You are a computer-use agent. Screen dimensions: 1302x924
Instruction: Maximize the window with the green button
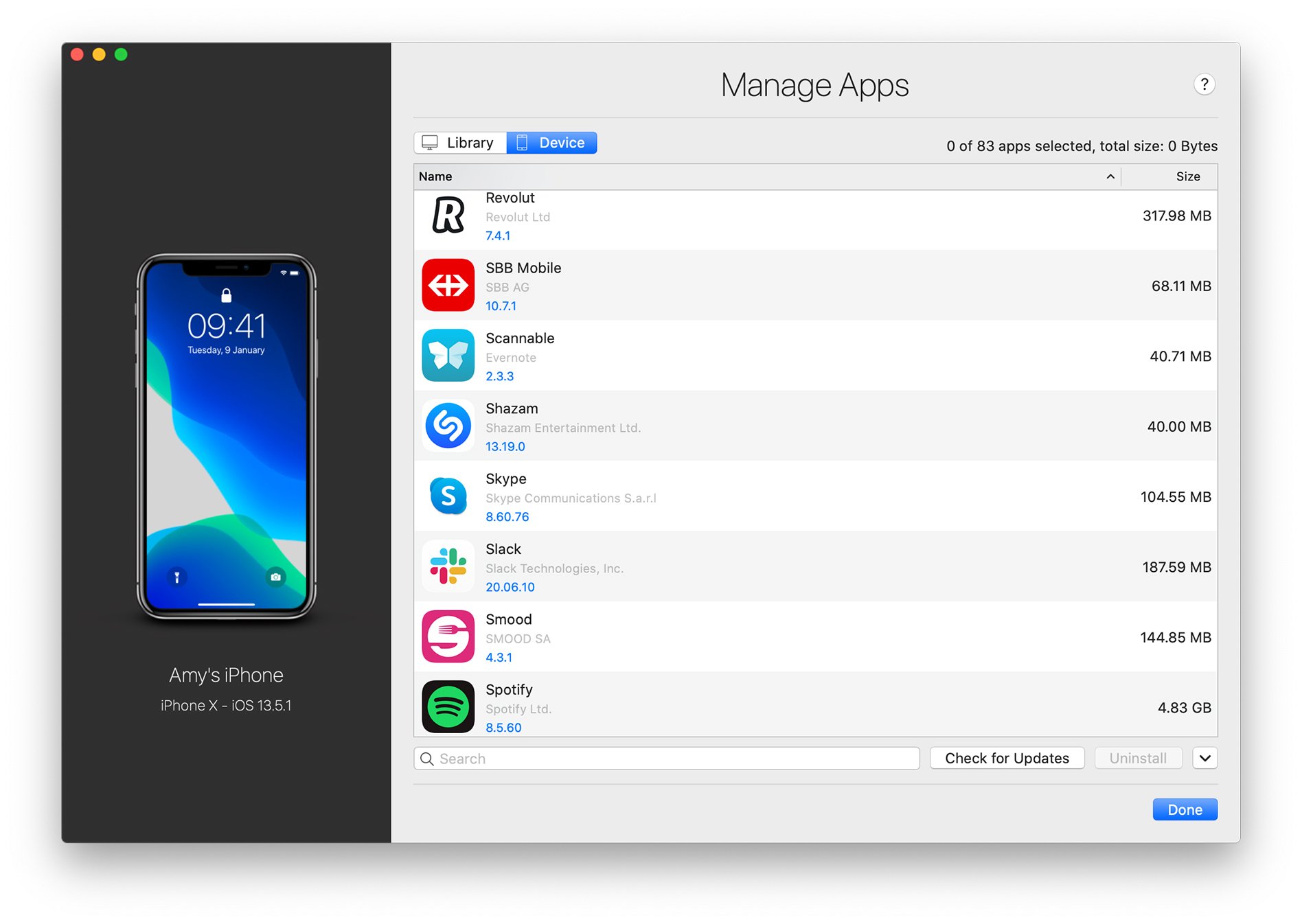(121, 54)
